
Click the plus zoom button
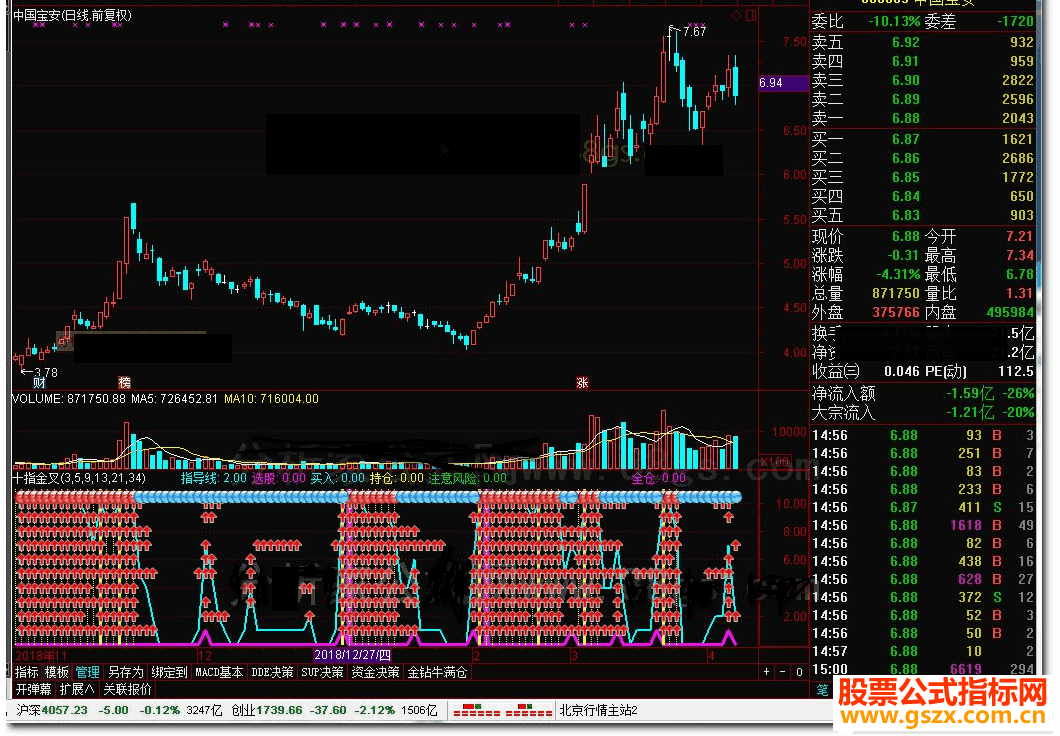(766, 672)
